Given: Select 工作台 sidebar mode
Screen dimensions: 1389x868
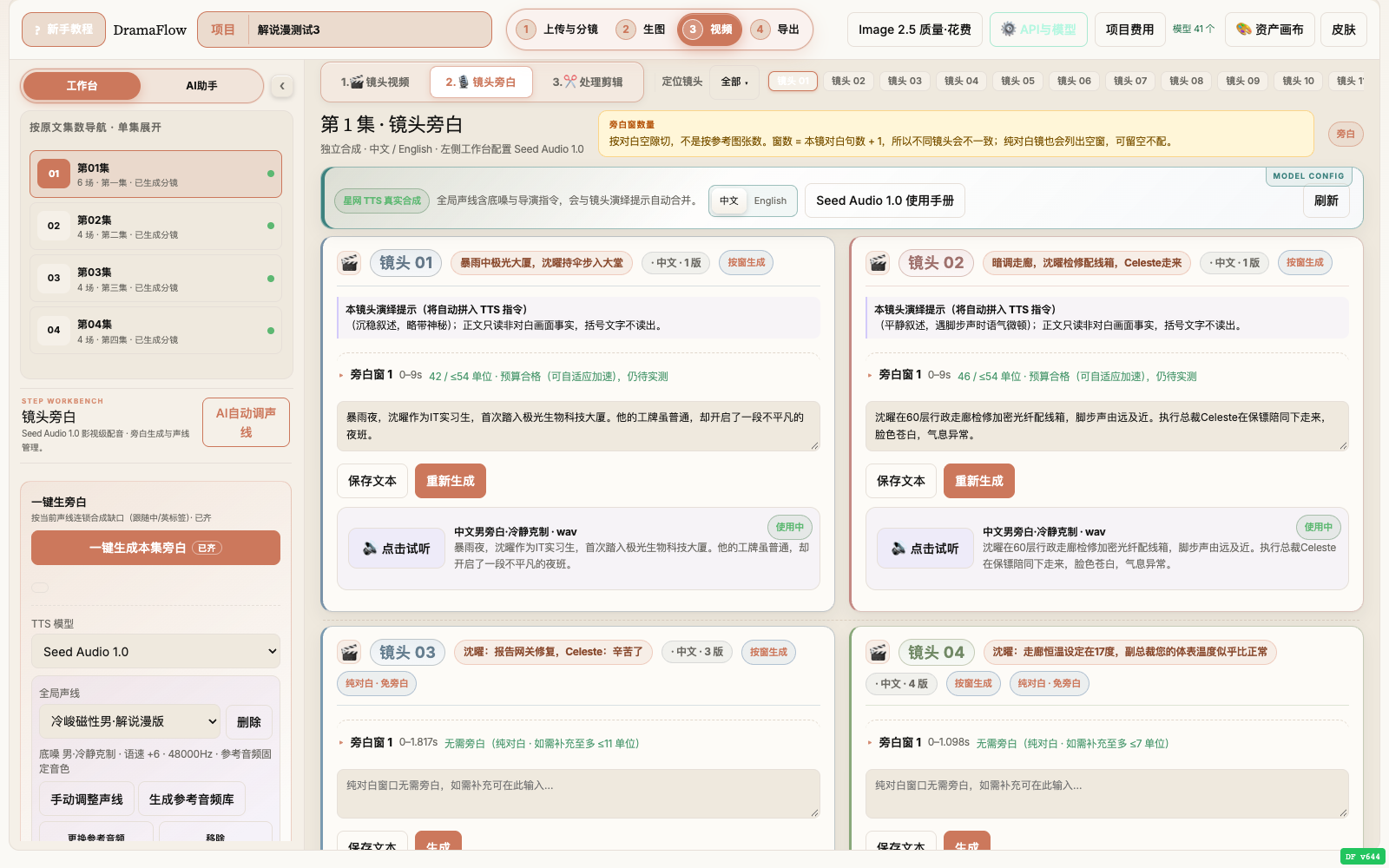Looking at the screenshot, I should click(82, 86).
